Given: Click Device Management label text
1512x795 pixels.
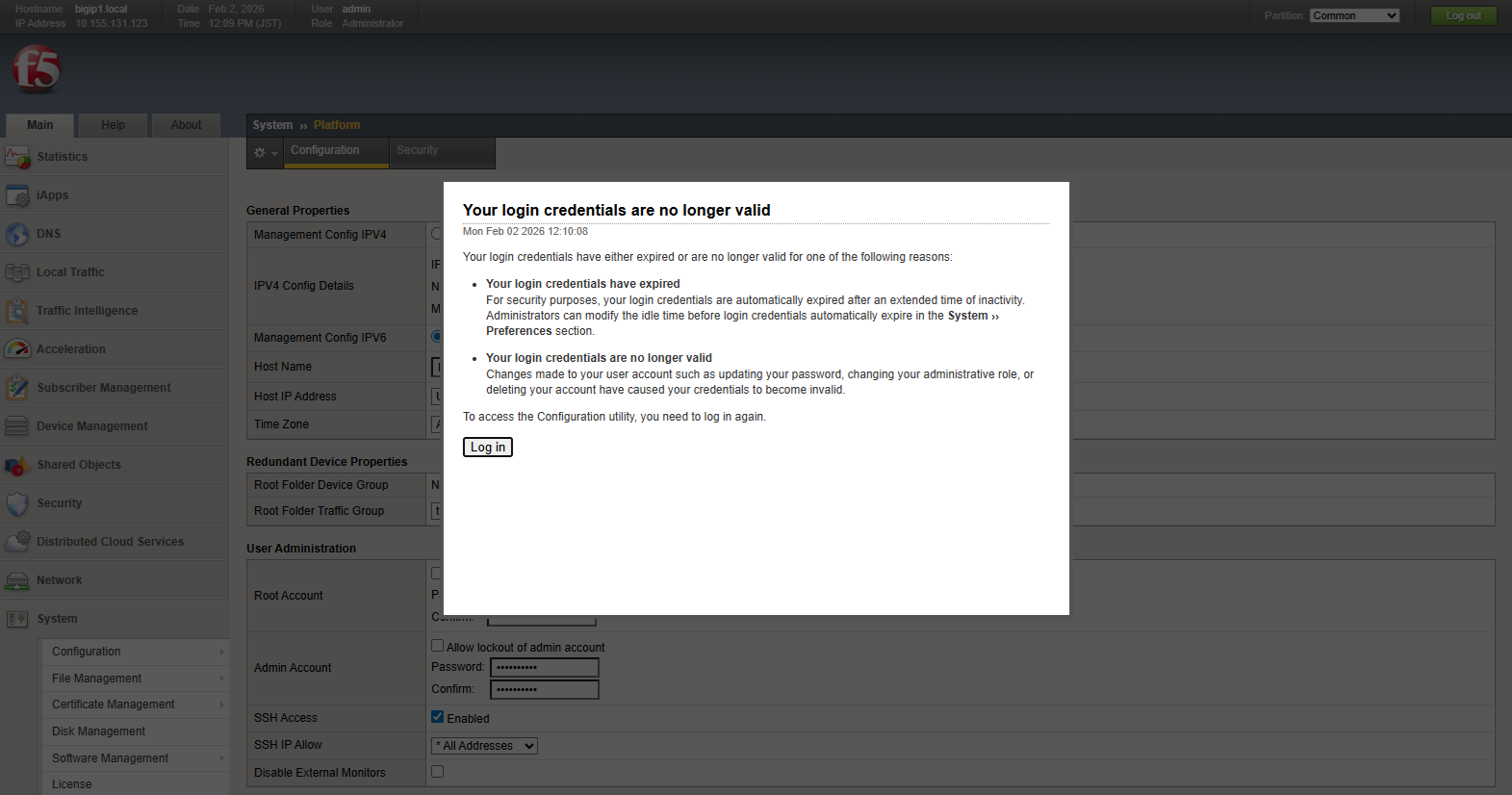Looking at the screenshot, I should [92, 426].
